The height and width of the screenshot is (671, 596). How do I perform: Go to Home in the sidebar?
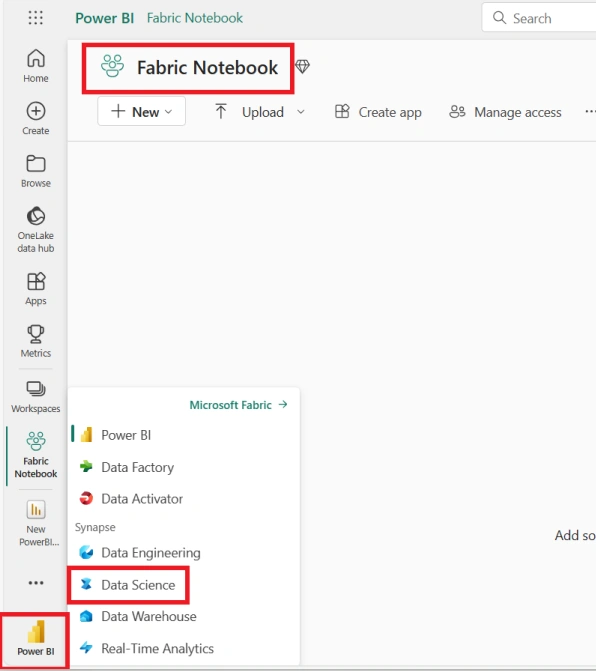coord(36,65)
